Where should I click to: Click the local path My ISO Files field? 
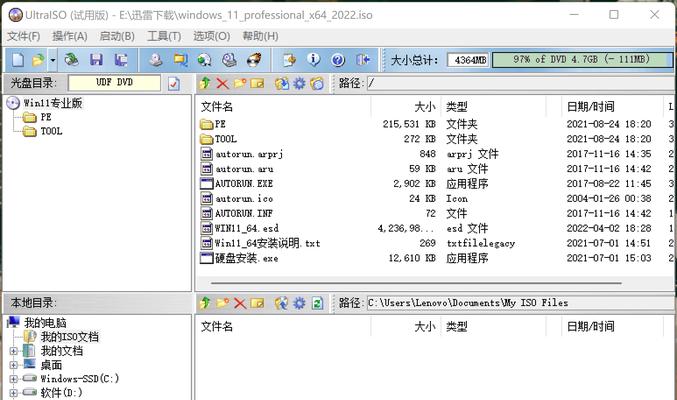coord(521,303)
